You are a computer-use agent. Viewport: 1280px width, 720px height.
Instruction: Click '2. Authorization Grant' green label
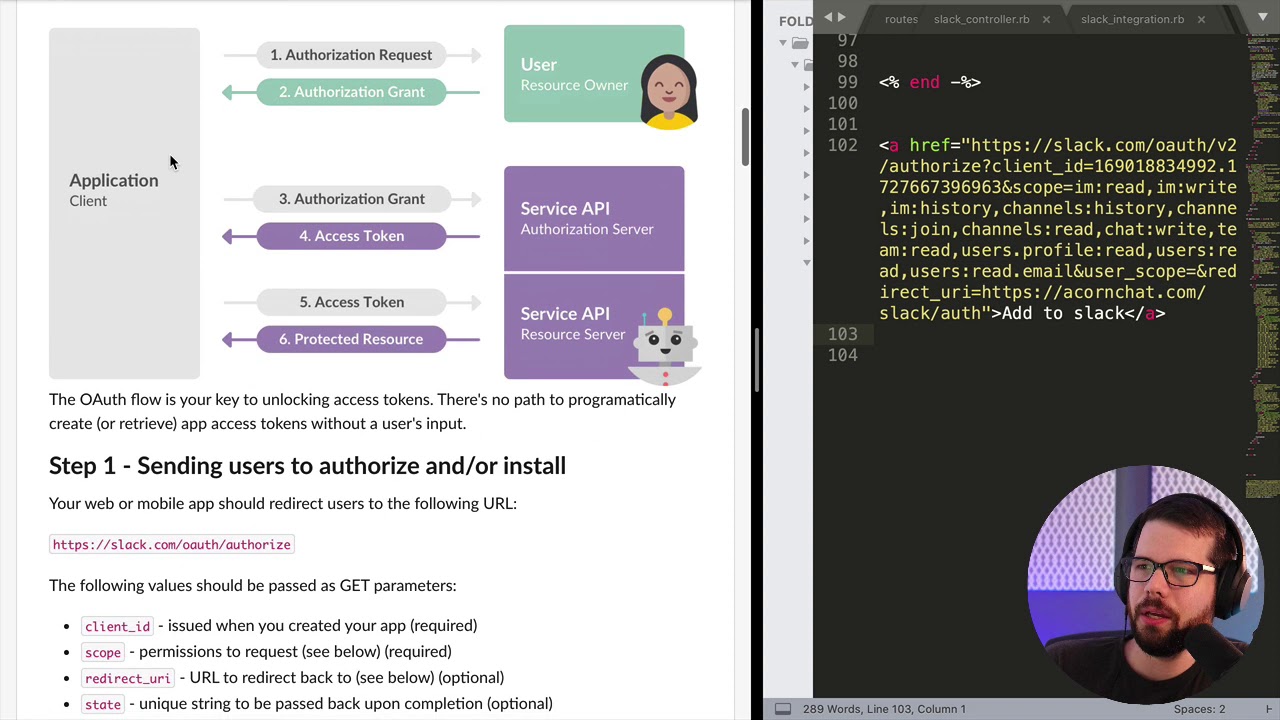click(351, 92)
